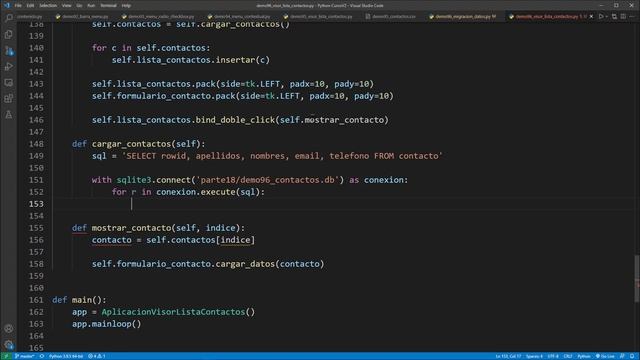
Task: Open Remote Explorer view in activity bar
Action: pos(9,82)
